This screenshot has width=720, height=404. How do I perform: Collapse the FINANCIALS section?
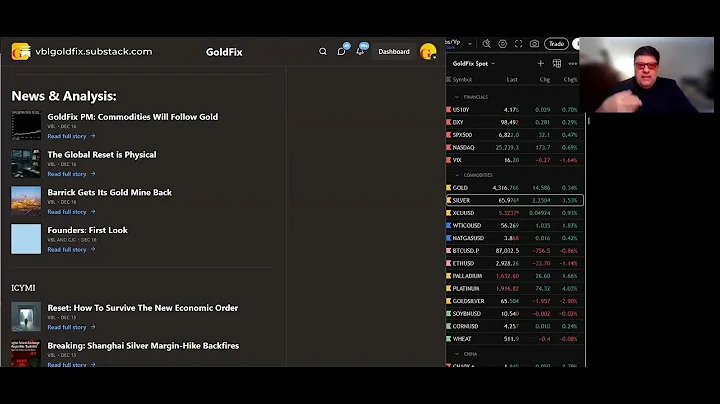(x=456, y=97)
